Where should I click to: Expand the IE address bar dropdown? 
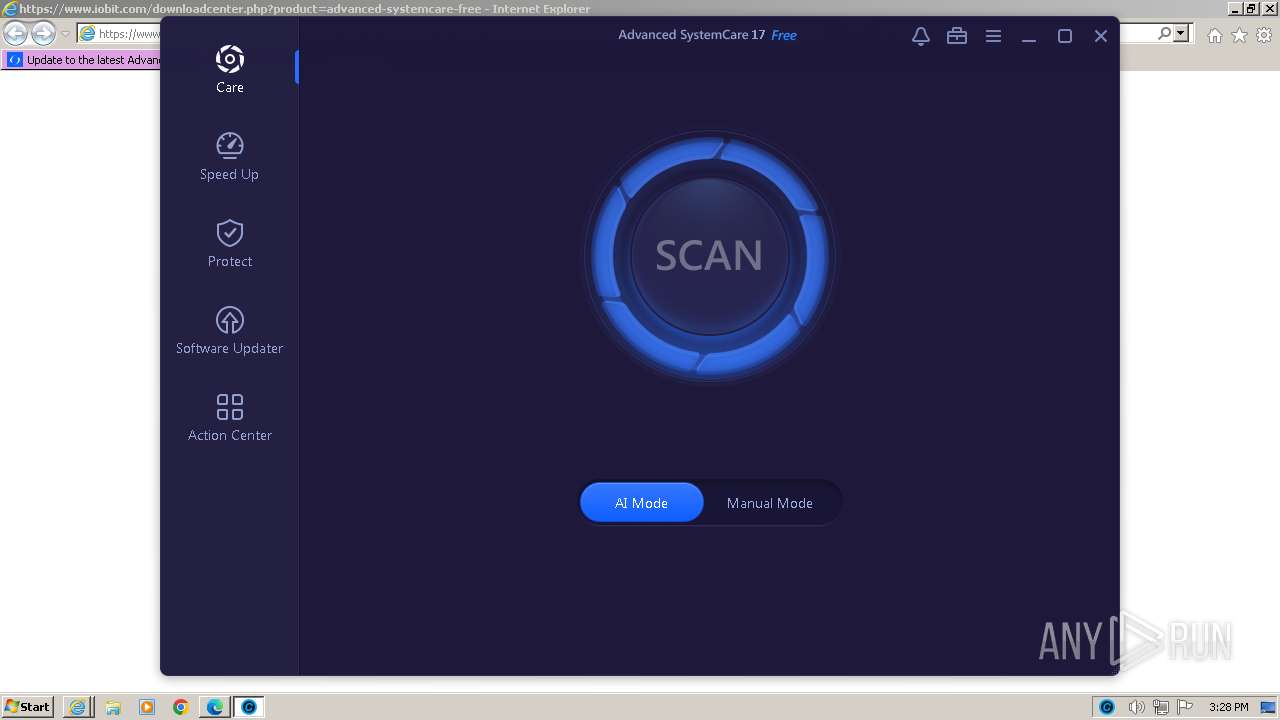pyautogui.click(x=1182, y=34)
